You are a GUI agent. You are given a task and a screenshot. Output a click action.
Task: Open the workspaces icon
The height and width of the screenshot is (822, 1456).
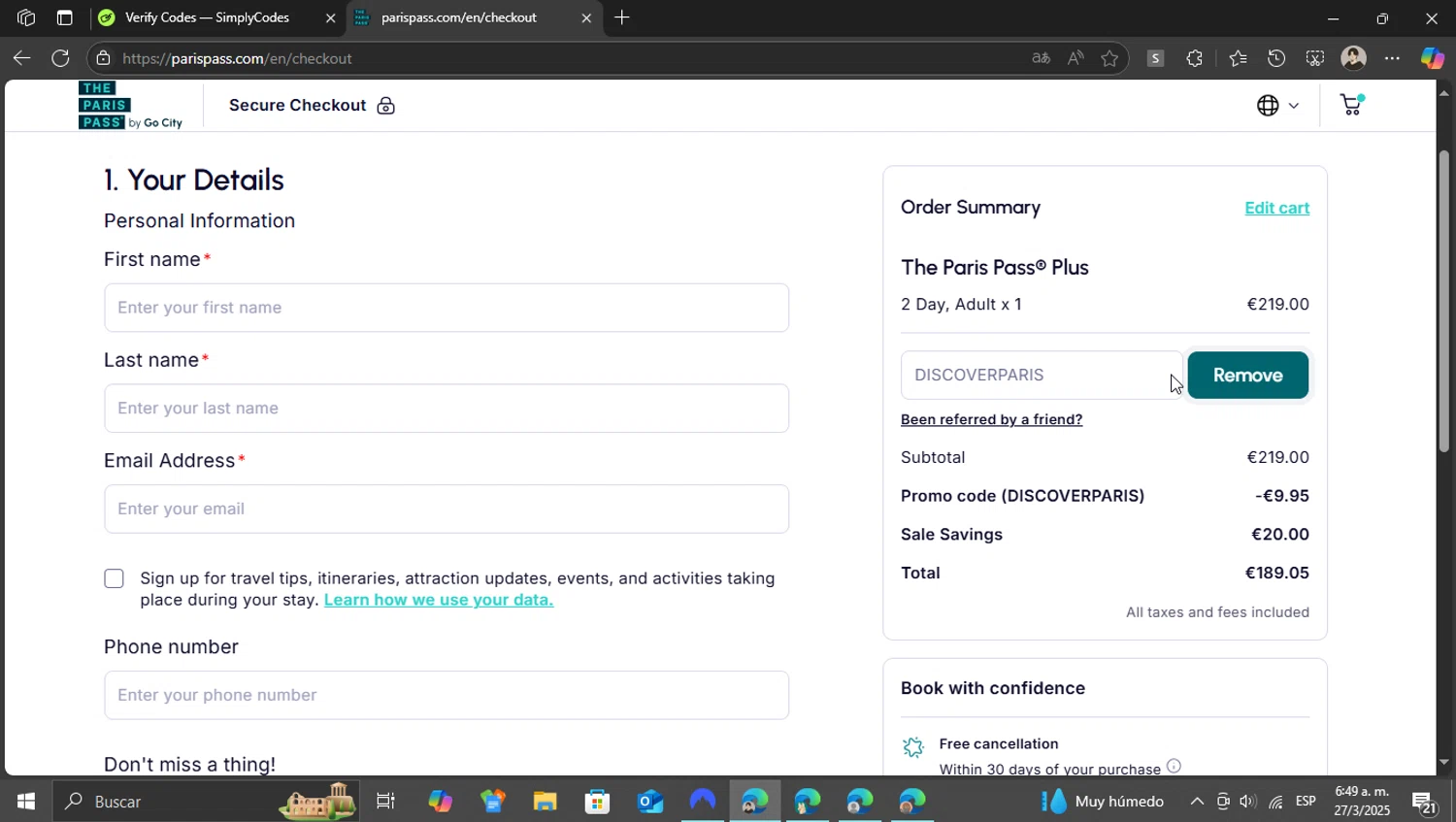26,17
